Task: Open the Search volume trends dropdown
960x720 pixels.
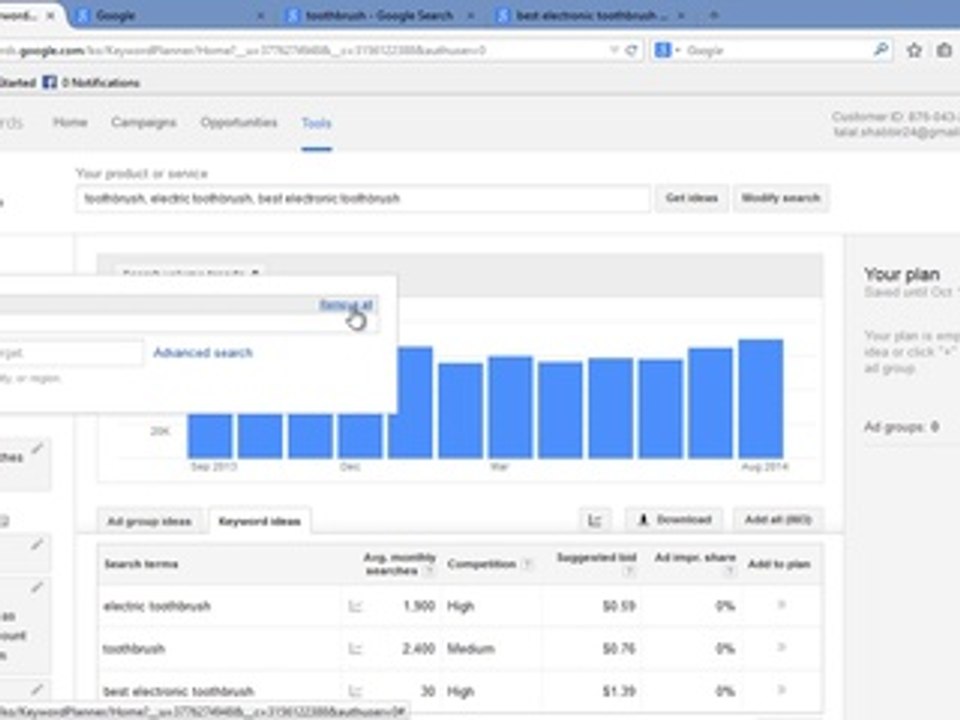Action: coord(190,272)
